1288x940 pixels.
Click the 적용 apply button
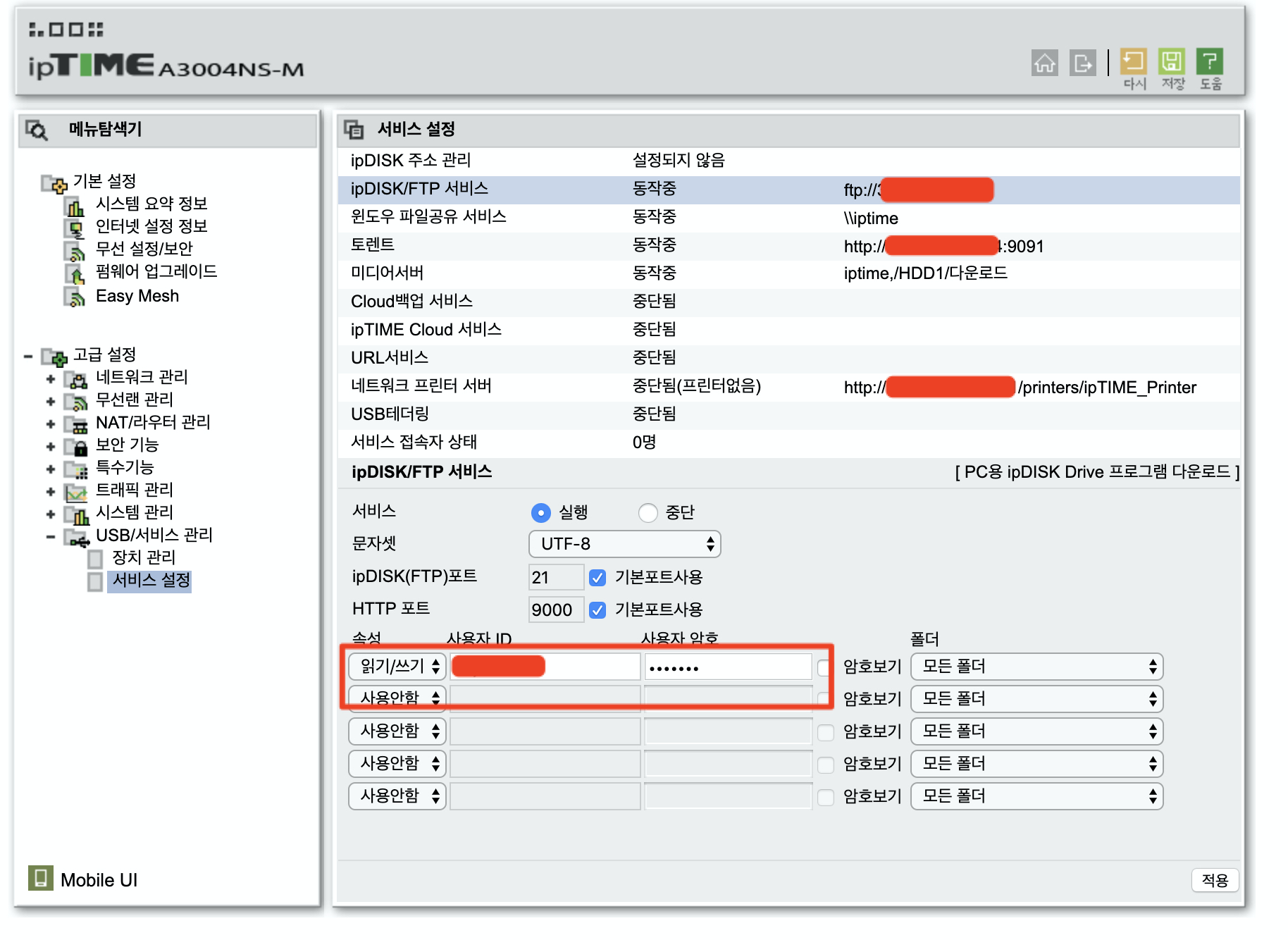[x=1215, y=880]
